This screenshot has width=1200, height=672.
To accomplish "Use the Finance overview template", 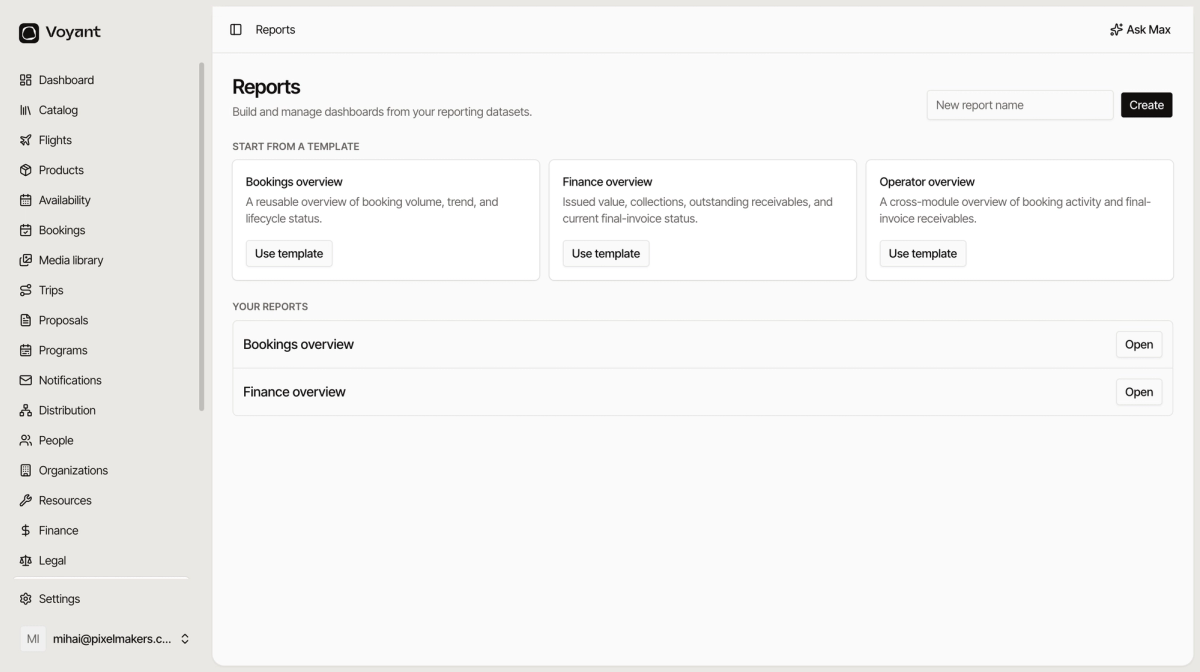I will tap(606, 254).
